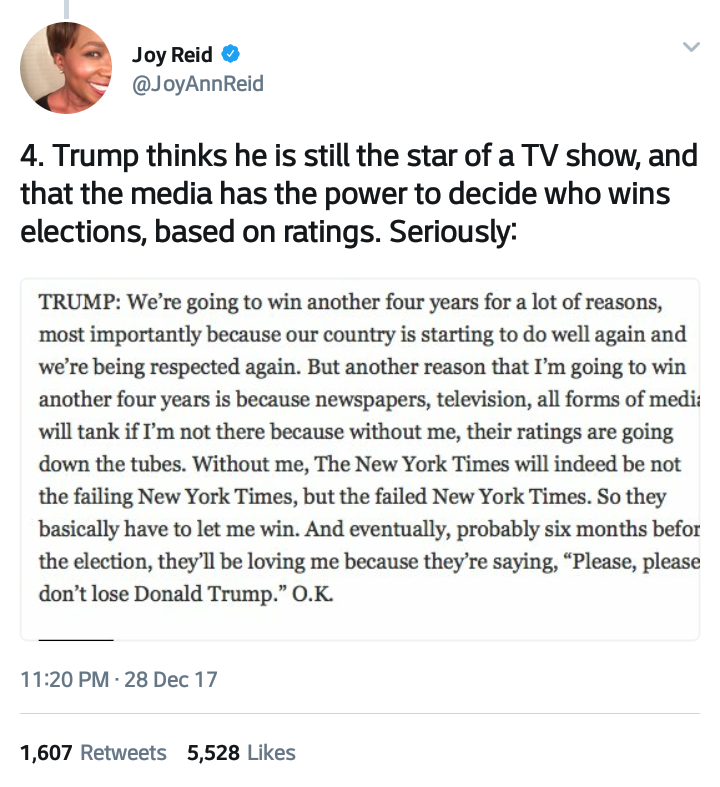720x787 pixels.
Task: Open Joy Reid's profile photo
Action: click(66, 68)
